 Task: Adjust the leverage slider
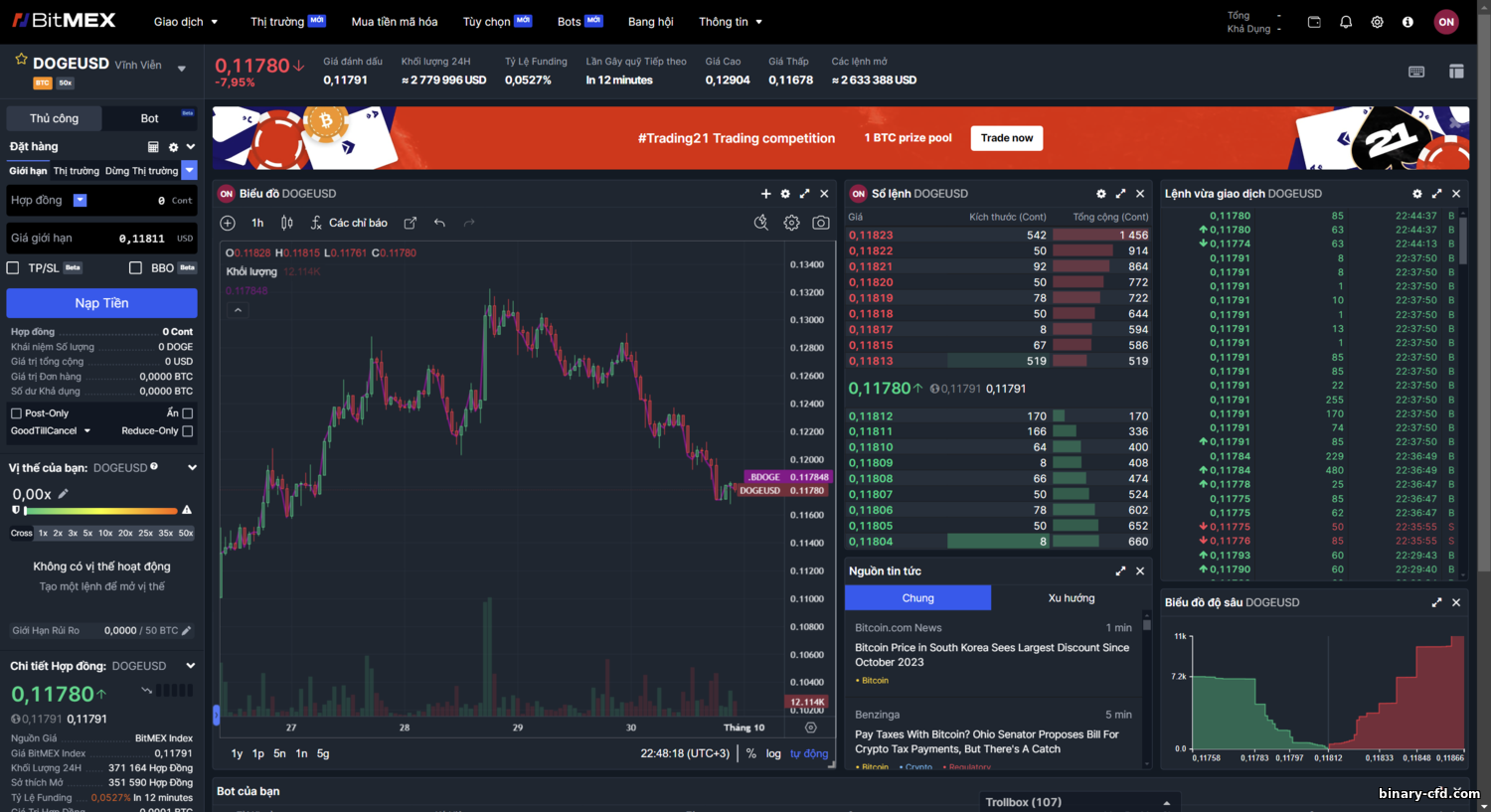[100, 510]
